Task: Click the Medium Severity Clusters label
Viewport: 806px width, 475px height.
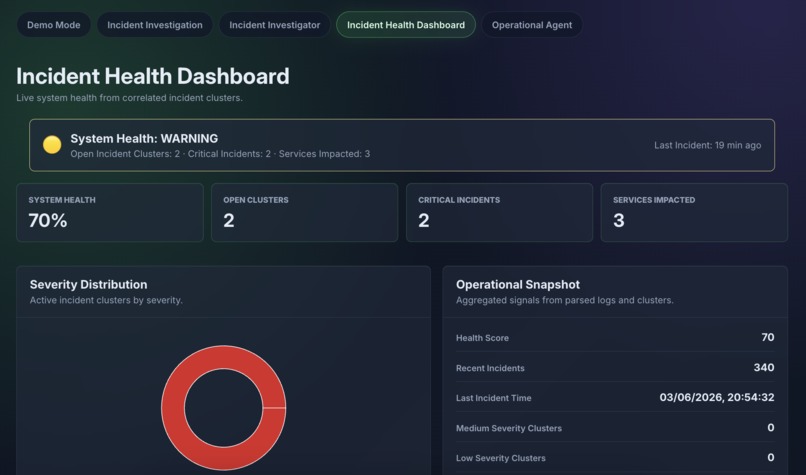Action: click(x=508, y=428)
